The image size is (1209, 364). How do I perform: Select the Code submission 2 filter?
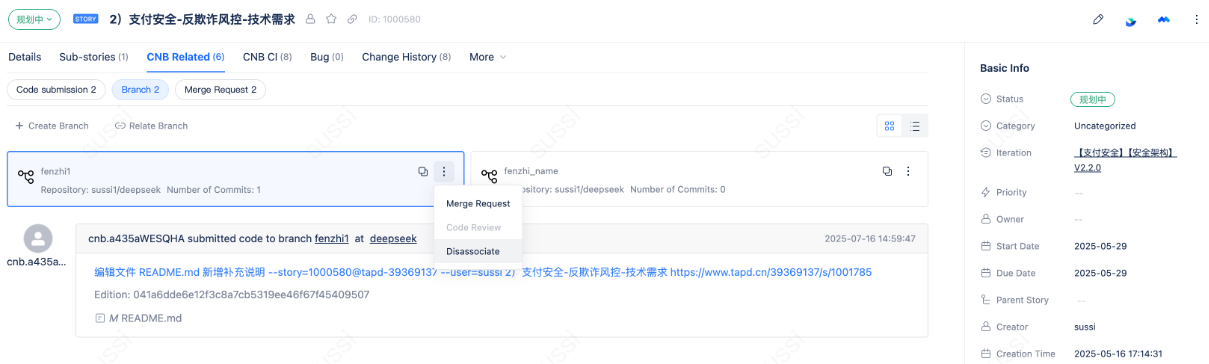tap(56, 90)
